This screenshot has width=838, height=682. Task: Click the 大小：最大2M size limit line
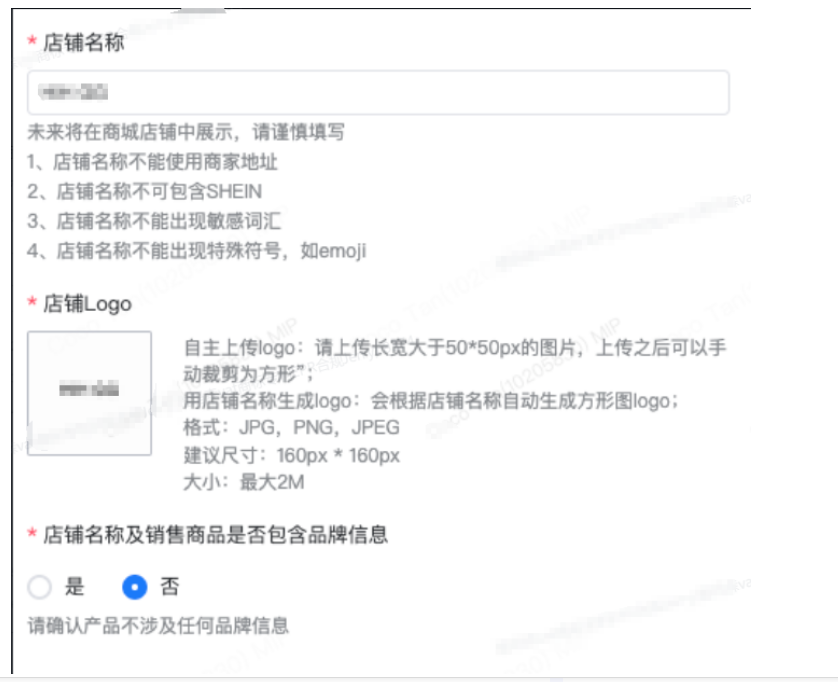tap(244, 482)
